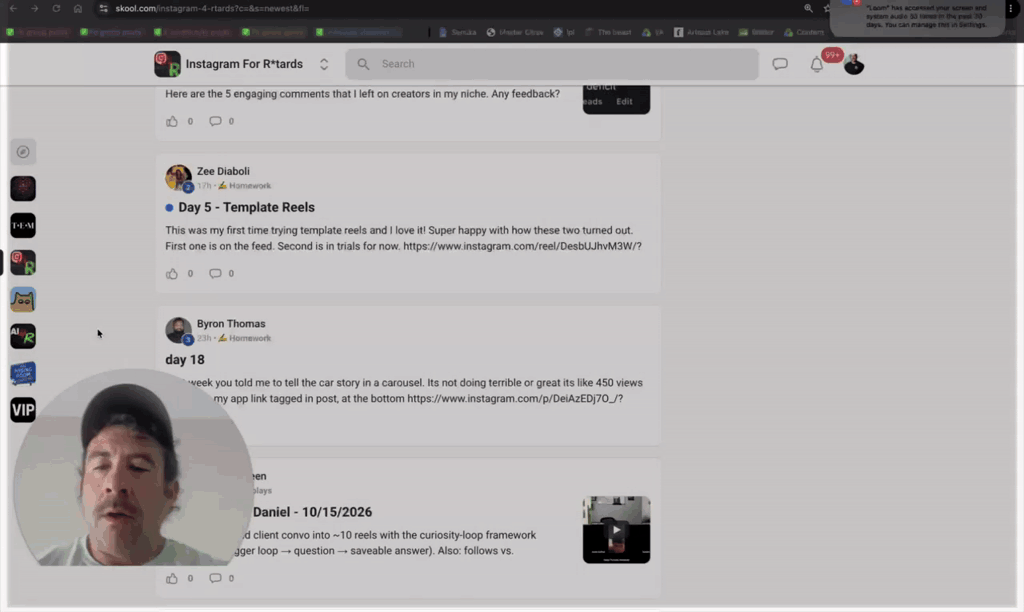Open the Instagram For R*tards community name
Image resolution: width=1024 pixels, height=612 pixels.
(x=244, y=64)
